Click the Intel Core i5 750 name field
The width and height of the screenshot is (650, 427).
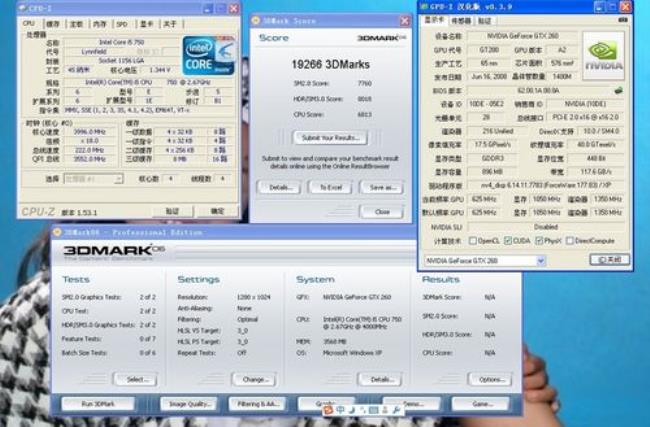(122, 42)
